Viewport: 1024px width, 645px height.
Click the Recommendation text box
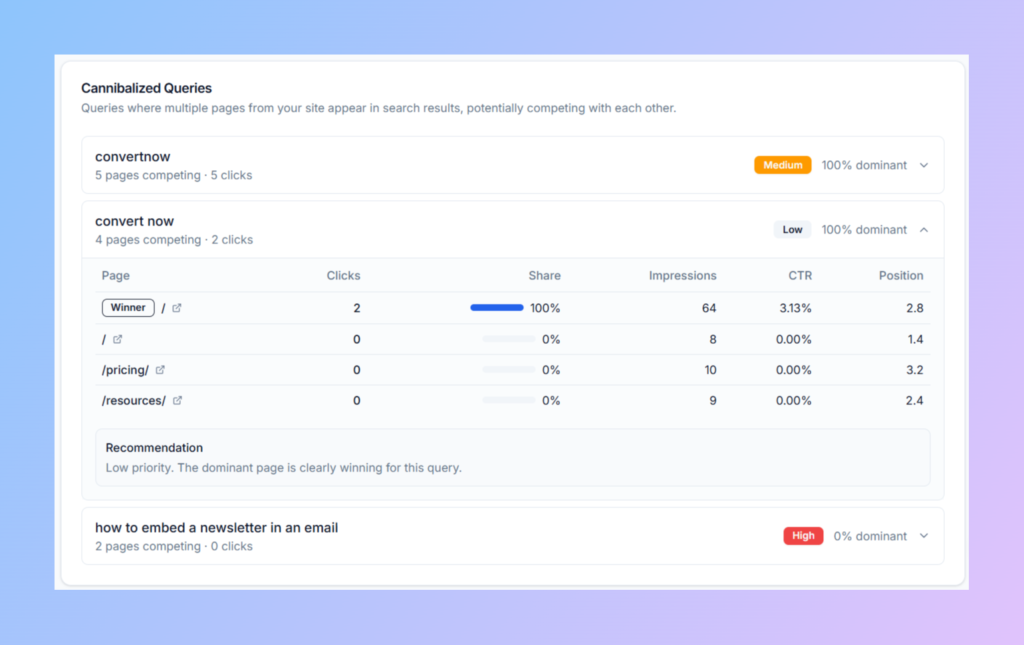point(512,458)
